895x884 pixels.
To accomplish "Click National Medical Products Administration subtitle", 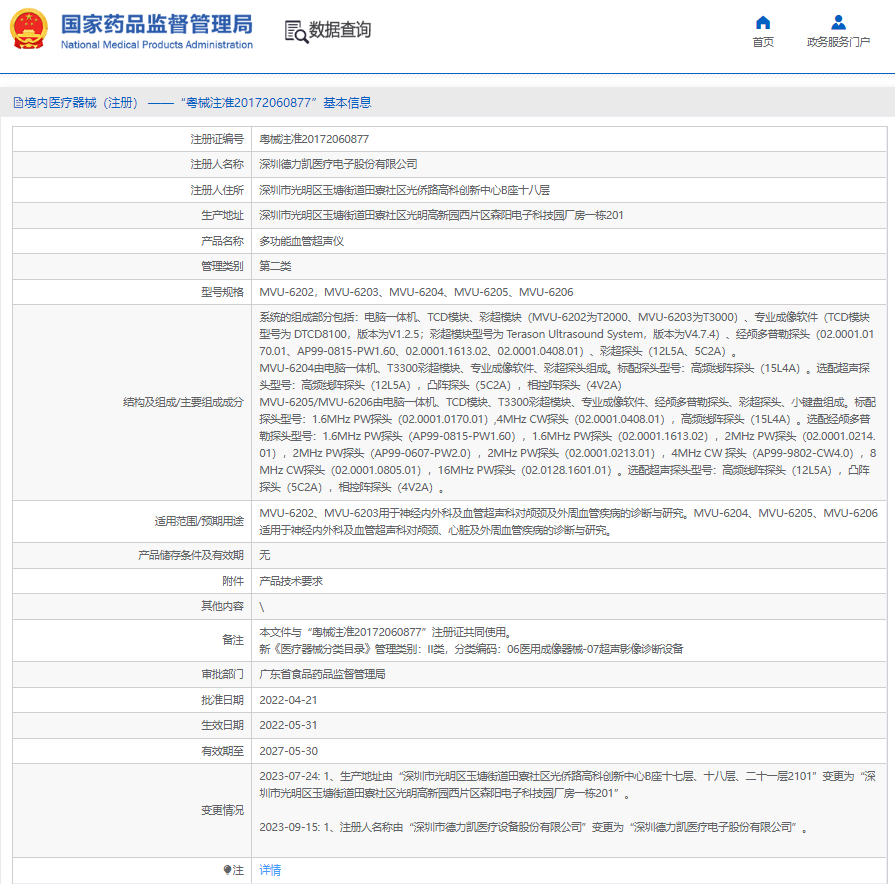I will pos(157,45).
